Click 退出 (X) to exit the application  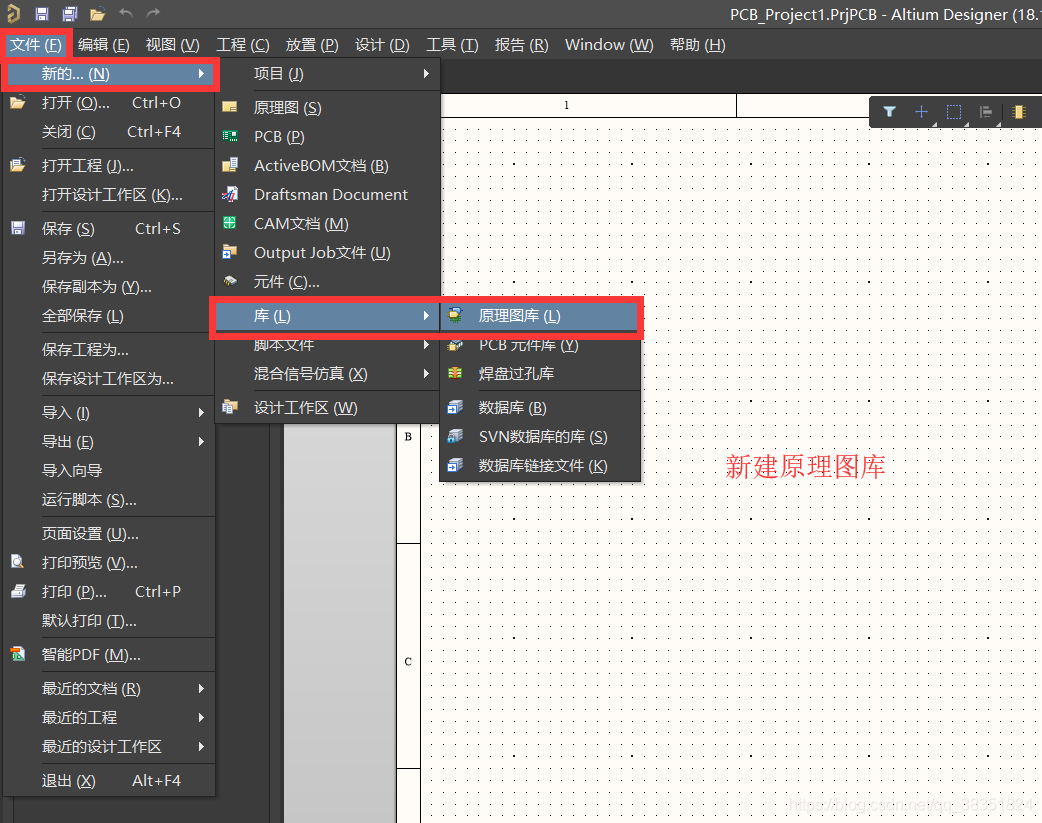point(69,781)
